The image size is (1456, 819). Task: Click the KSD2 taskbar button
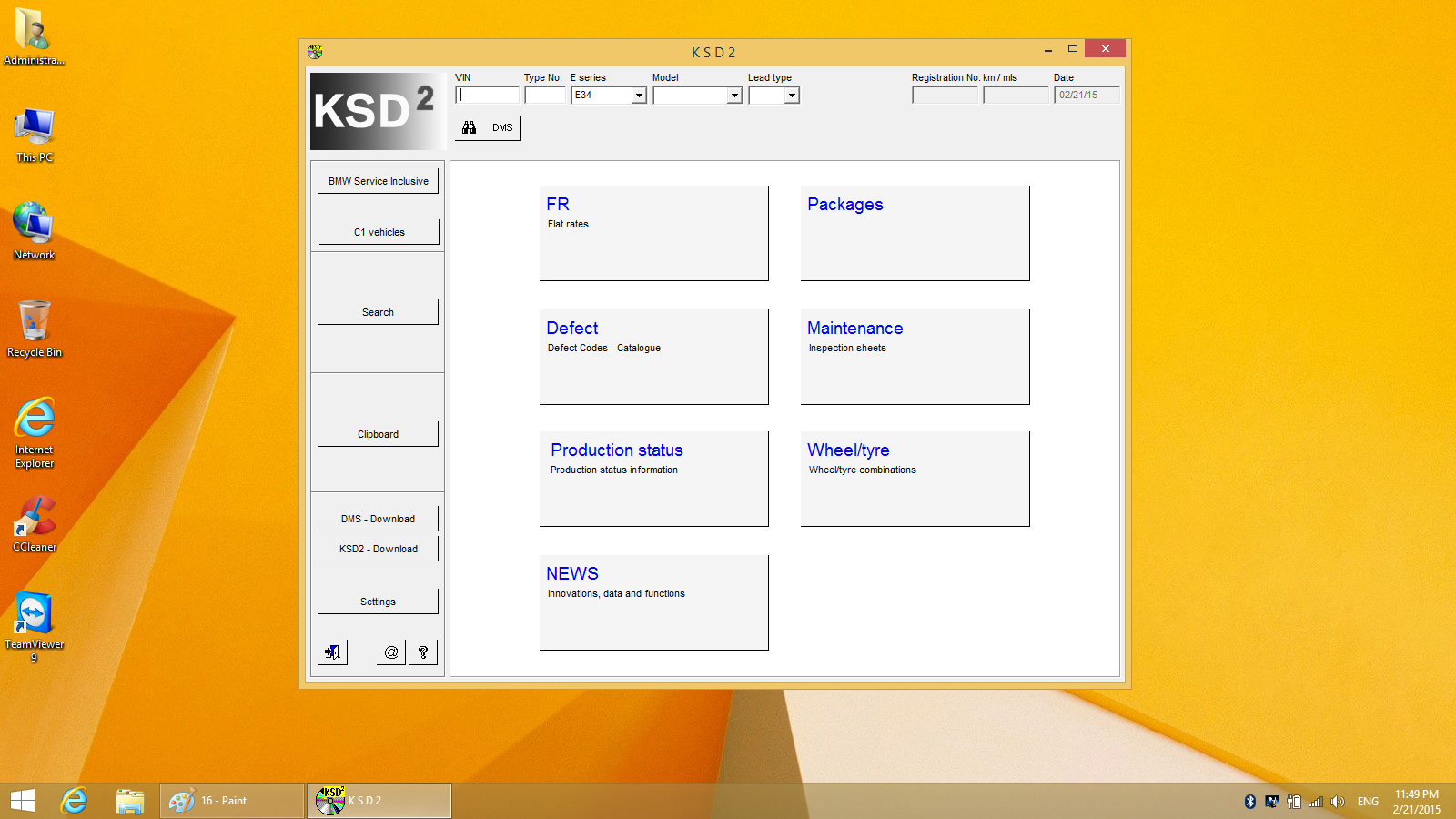pyautogui.click(x=379, y=801)
